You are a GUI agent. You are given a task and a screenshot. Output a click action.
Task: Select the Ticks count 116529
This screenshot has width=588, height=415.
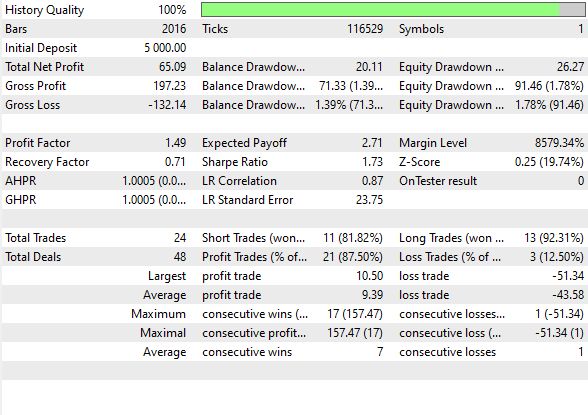click(x=365, y=29)
